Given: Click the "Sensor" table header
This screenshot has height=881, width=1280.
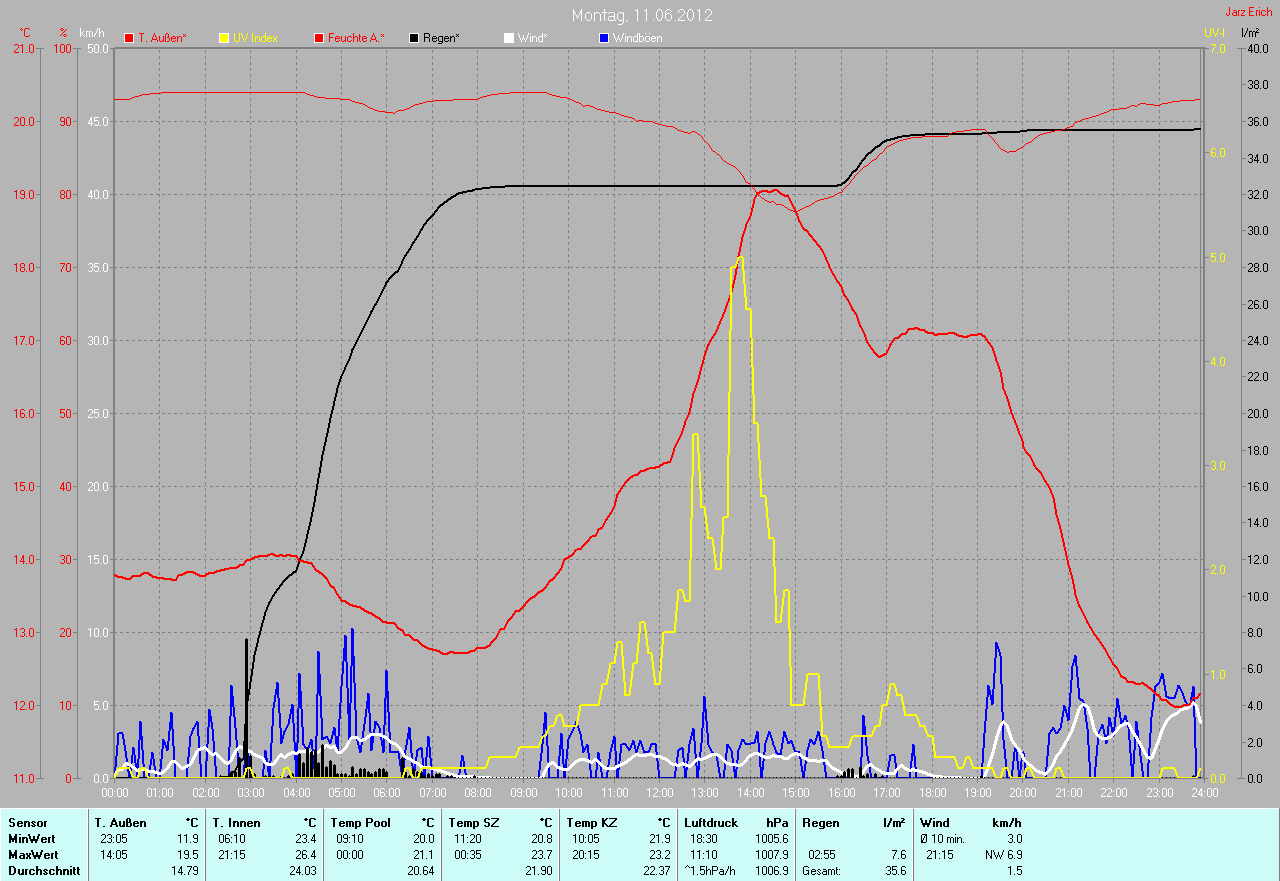Looking at the screenshot, I should 28,822.
